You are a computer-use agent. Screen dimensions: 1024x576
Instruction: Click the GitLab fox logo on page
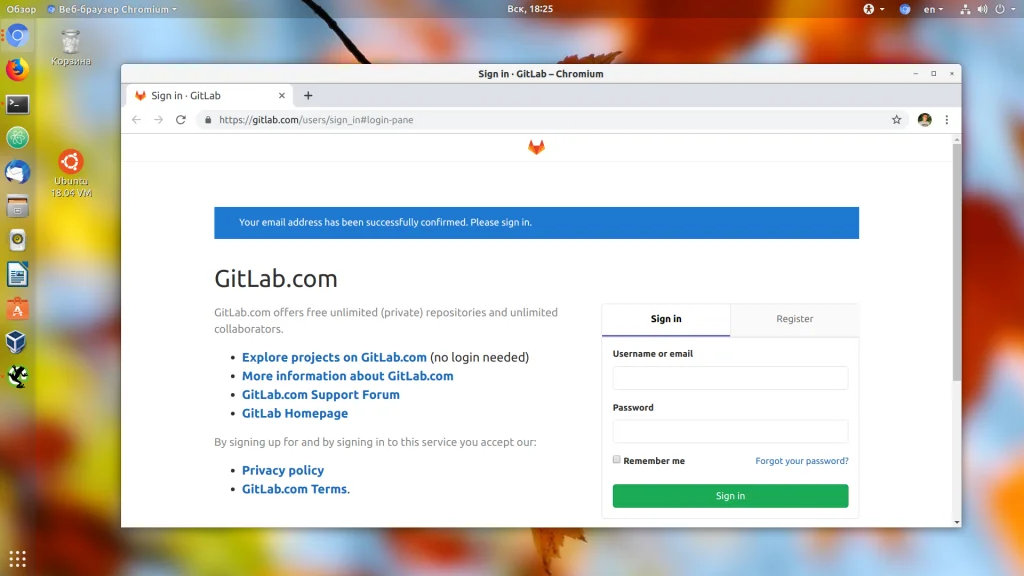point(536,147)
